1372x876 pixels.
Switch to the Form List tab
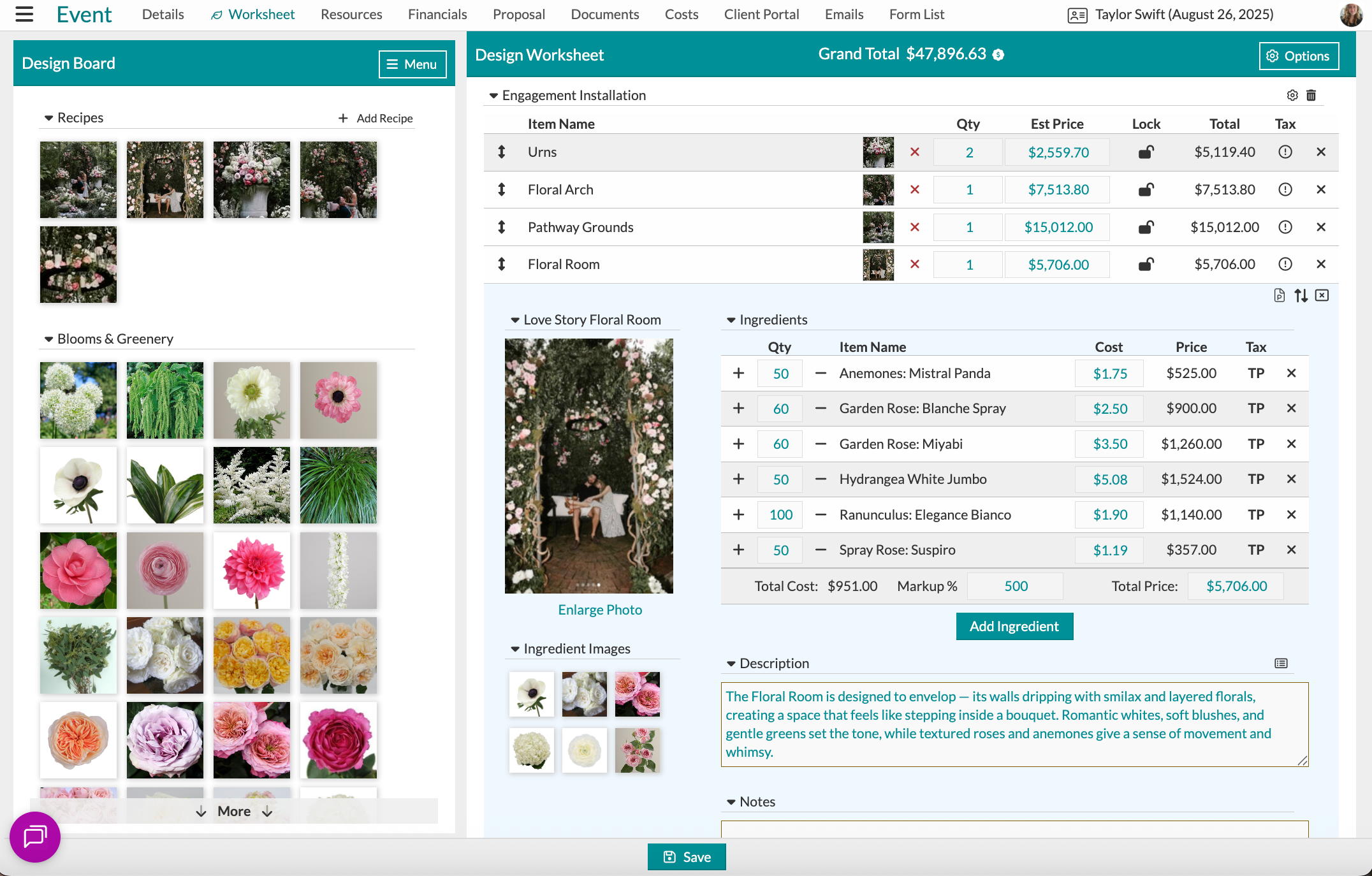[917, 14]
